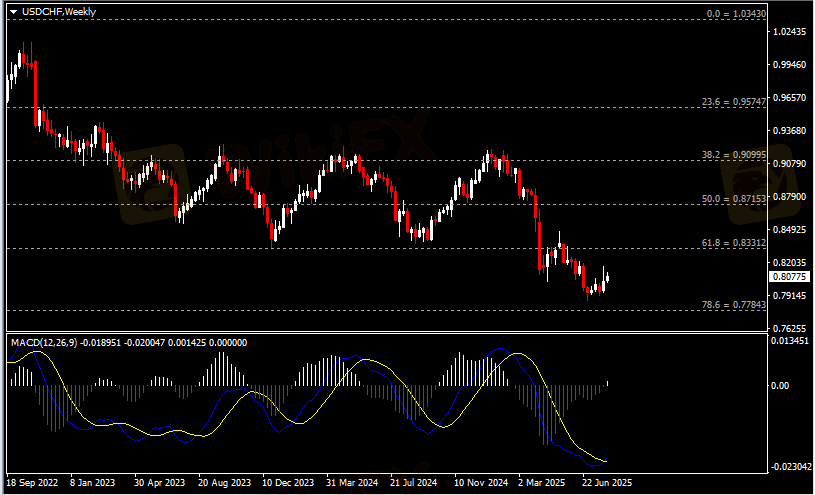Click the 1.02435 price scale label
The height and width of the screenshot is (495, 815).
point(790,32)
